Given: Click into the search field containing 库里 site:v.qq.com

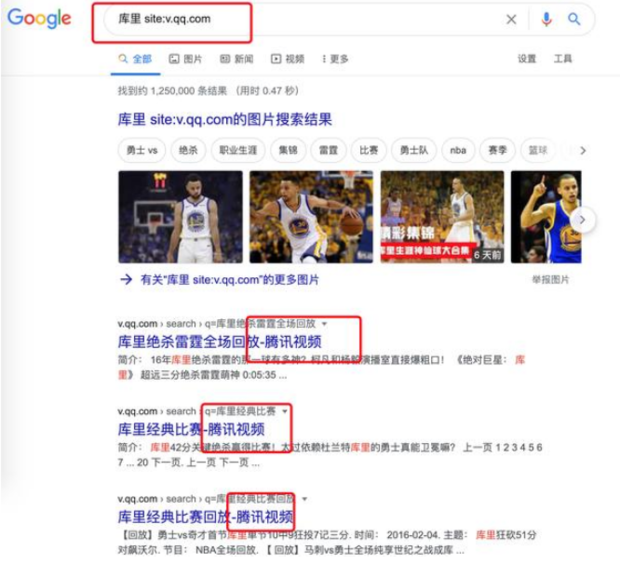Looking at the screenshot, I should pyautogui.click(x=301, y=19).
